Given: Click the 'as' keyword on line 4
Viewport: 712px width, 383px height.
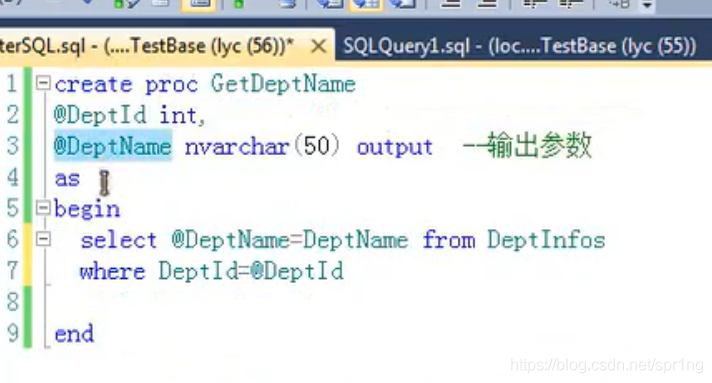Looking at the screenshot, I should coord(67,179).
